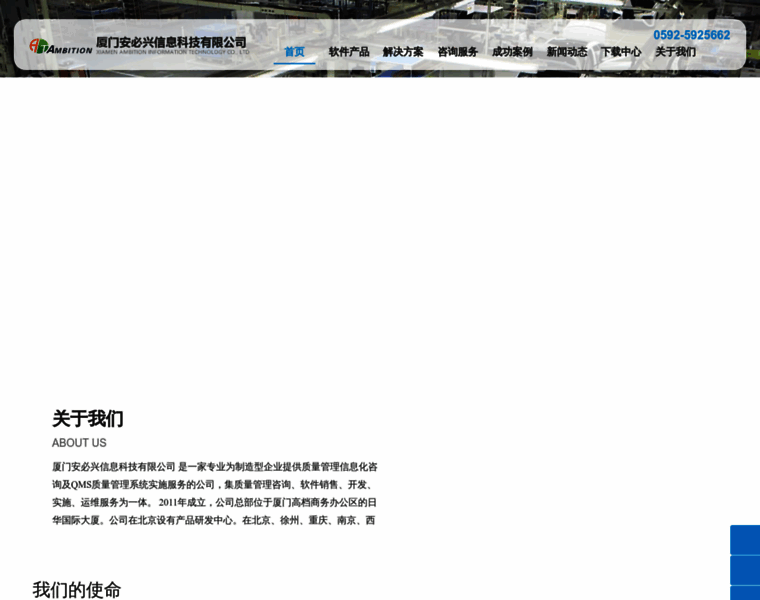Click the 我们的使命 heading
The height and width of the screenshot is (600, 760).
click(x=77, y=590)
